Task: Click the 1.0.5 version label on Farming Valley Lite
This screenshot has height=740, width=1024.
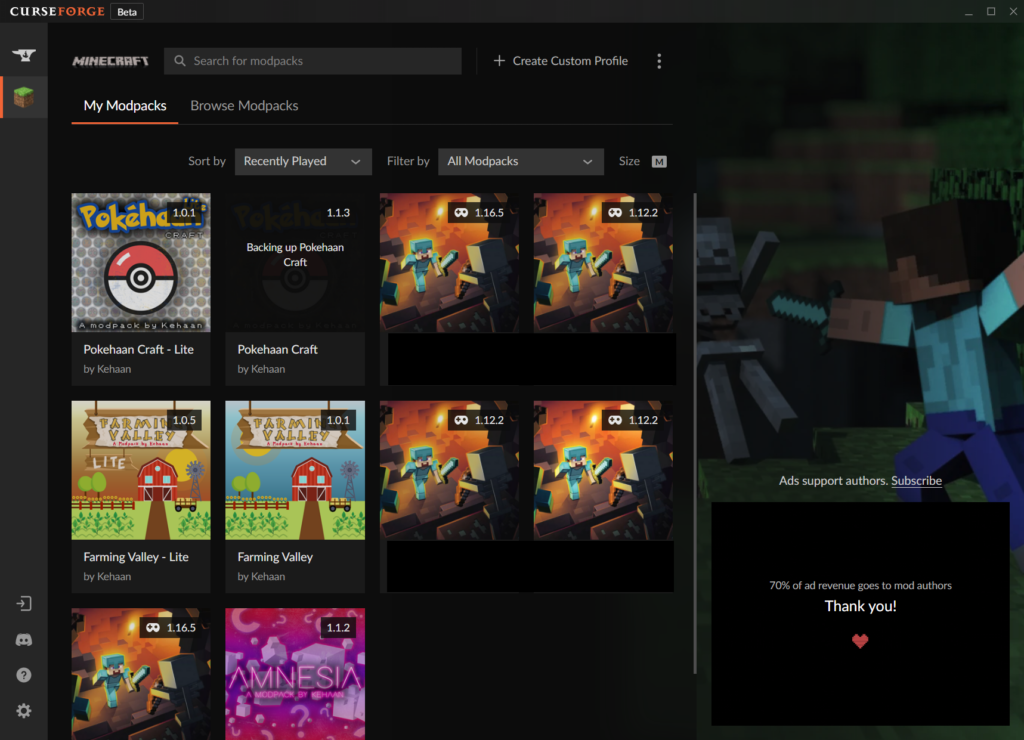Action: pyautogui.click(x=184, y=420)
